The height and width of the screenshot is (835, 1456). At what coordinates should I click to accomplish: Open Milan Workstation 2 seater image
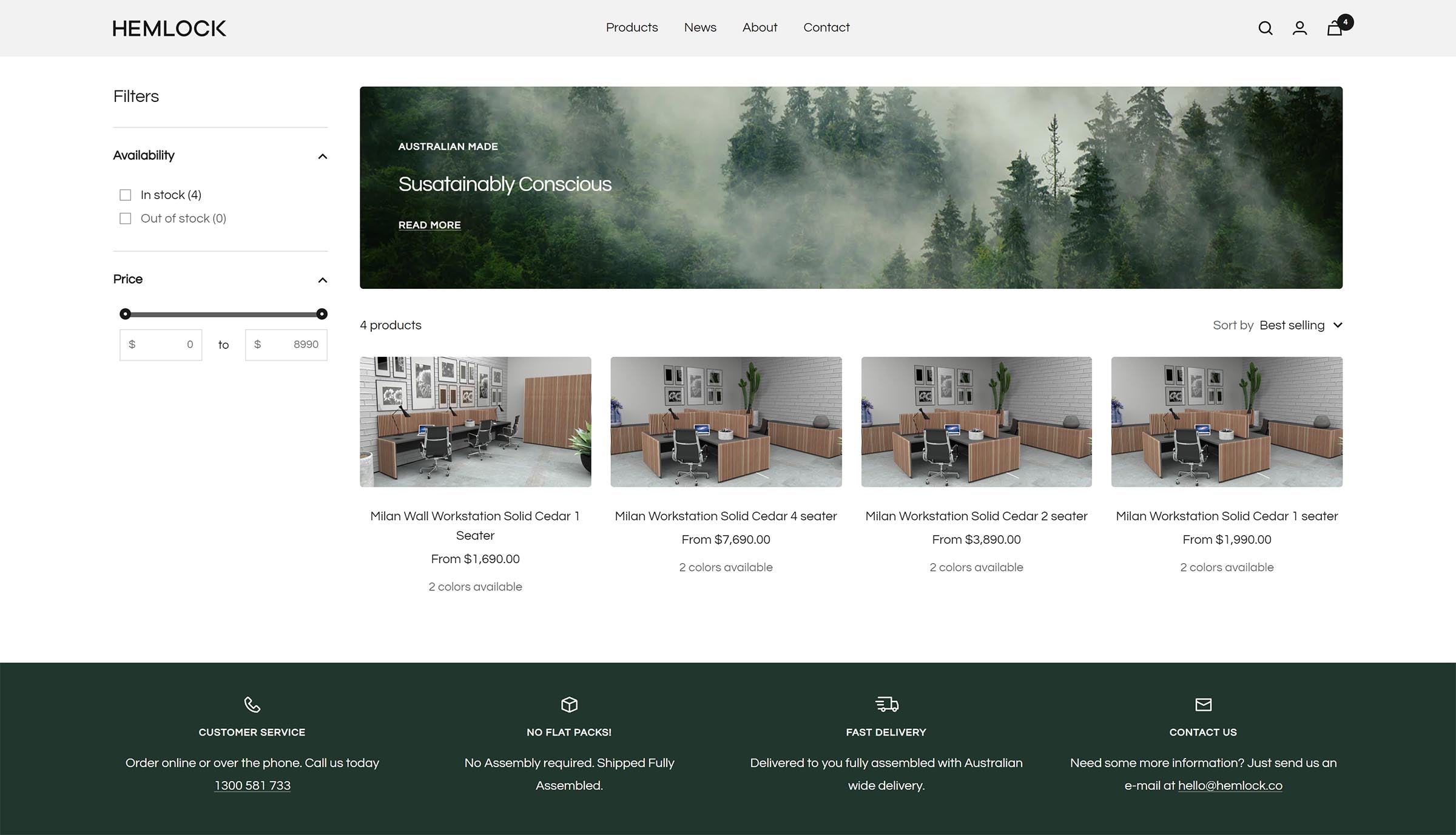976,422
